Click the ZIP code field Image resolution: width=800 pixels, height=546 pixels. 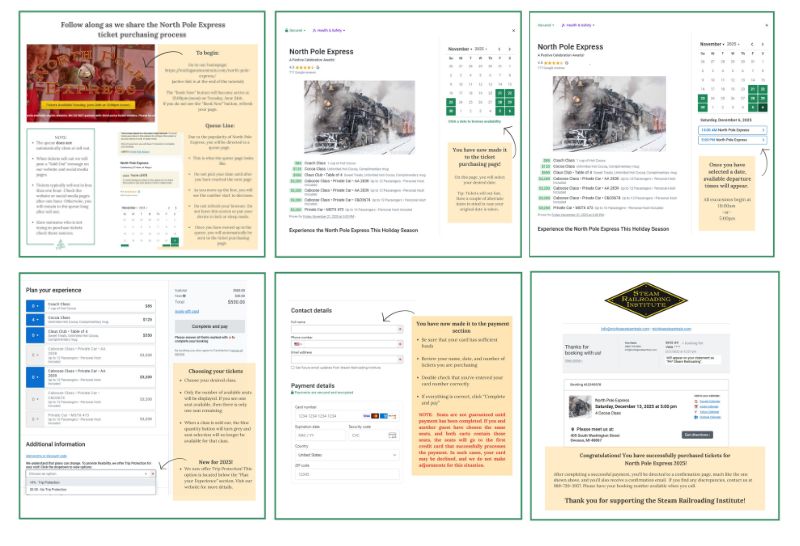[347, 474]
